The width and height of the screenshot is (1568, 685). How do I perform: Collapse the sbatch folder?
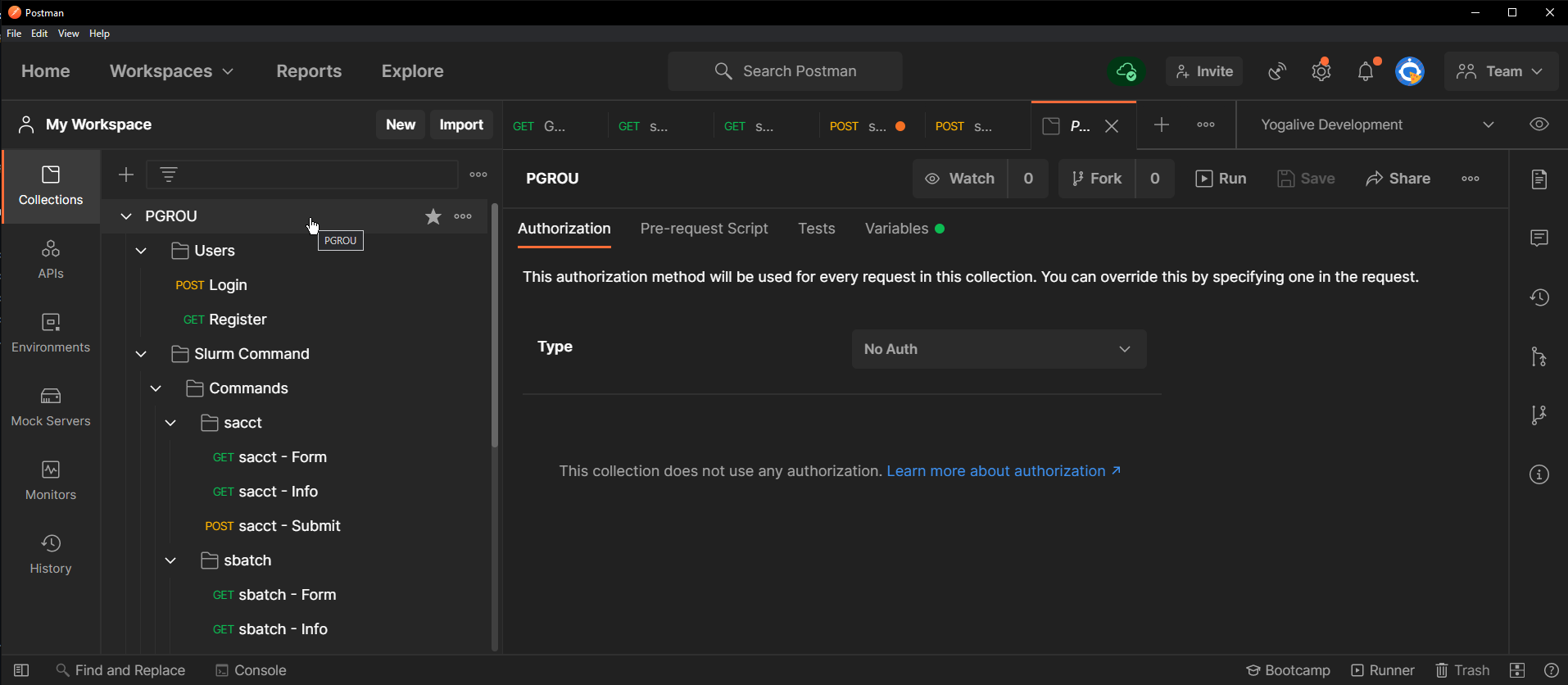pyautogui.click(x=170, y=560)
